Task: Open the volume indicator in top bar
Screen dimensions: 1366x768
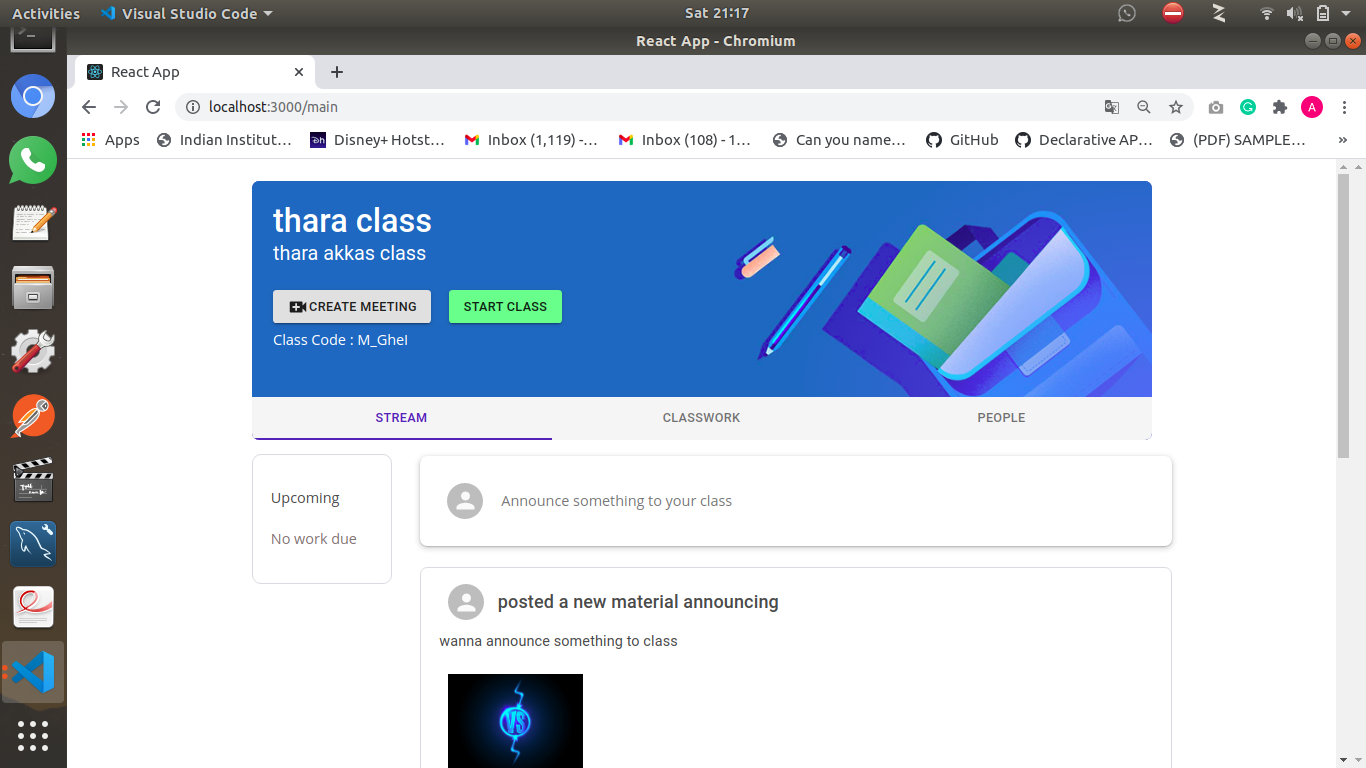Action: (1295, 13)
